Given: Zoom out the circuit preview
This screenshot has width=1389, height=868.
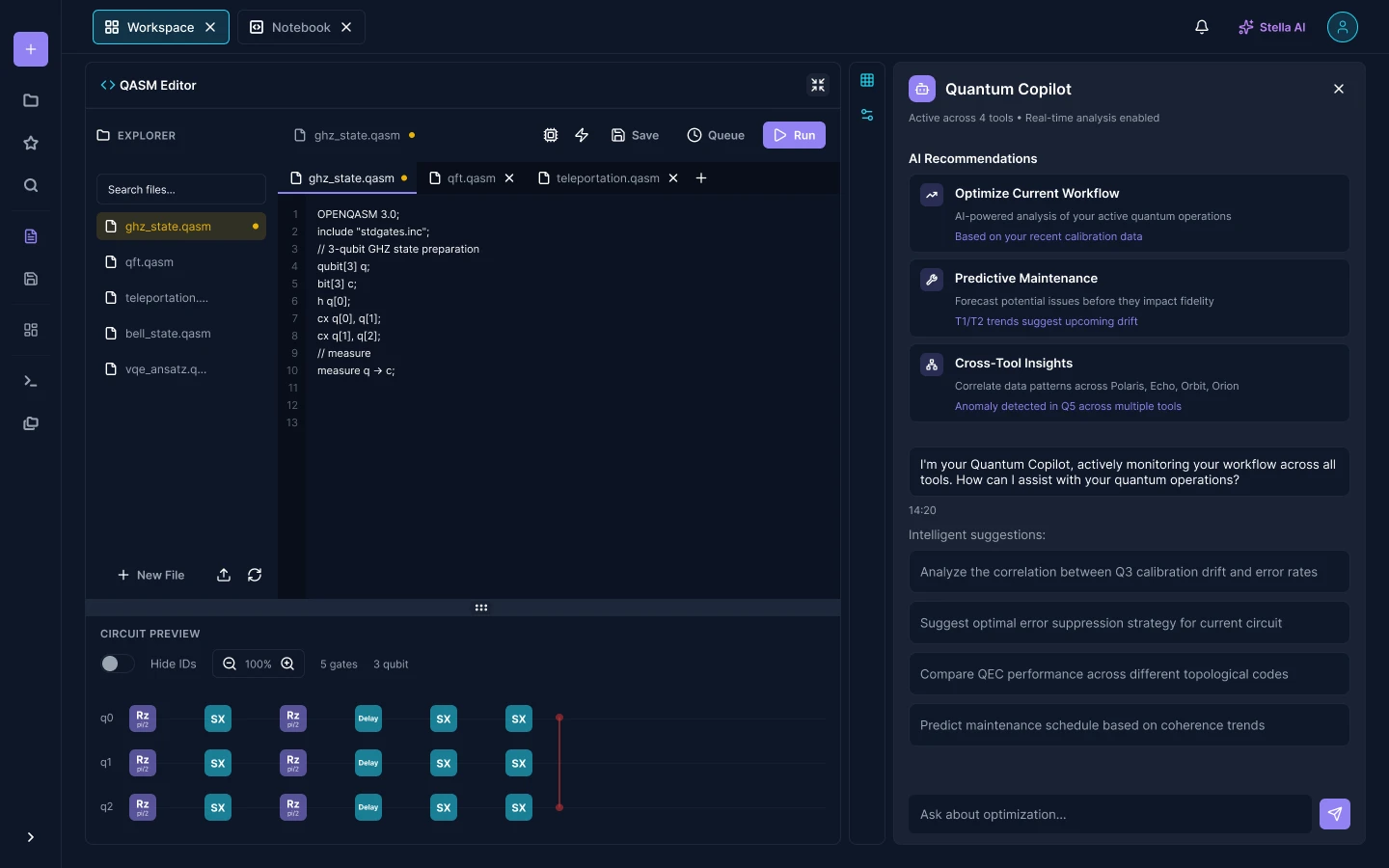Looking at the screenshot, I should (230, 664).
